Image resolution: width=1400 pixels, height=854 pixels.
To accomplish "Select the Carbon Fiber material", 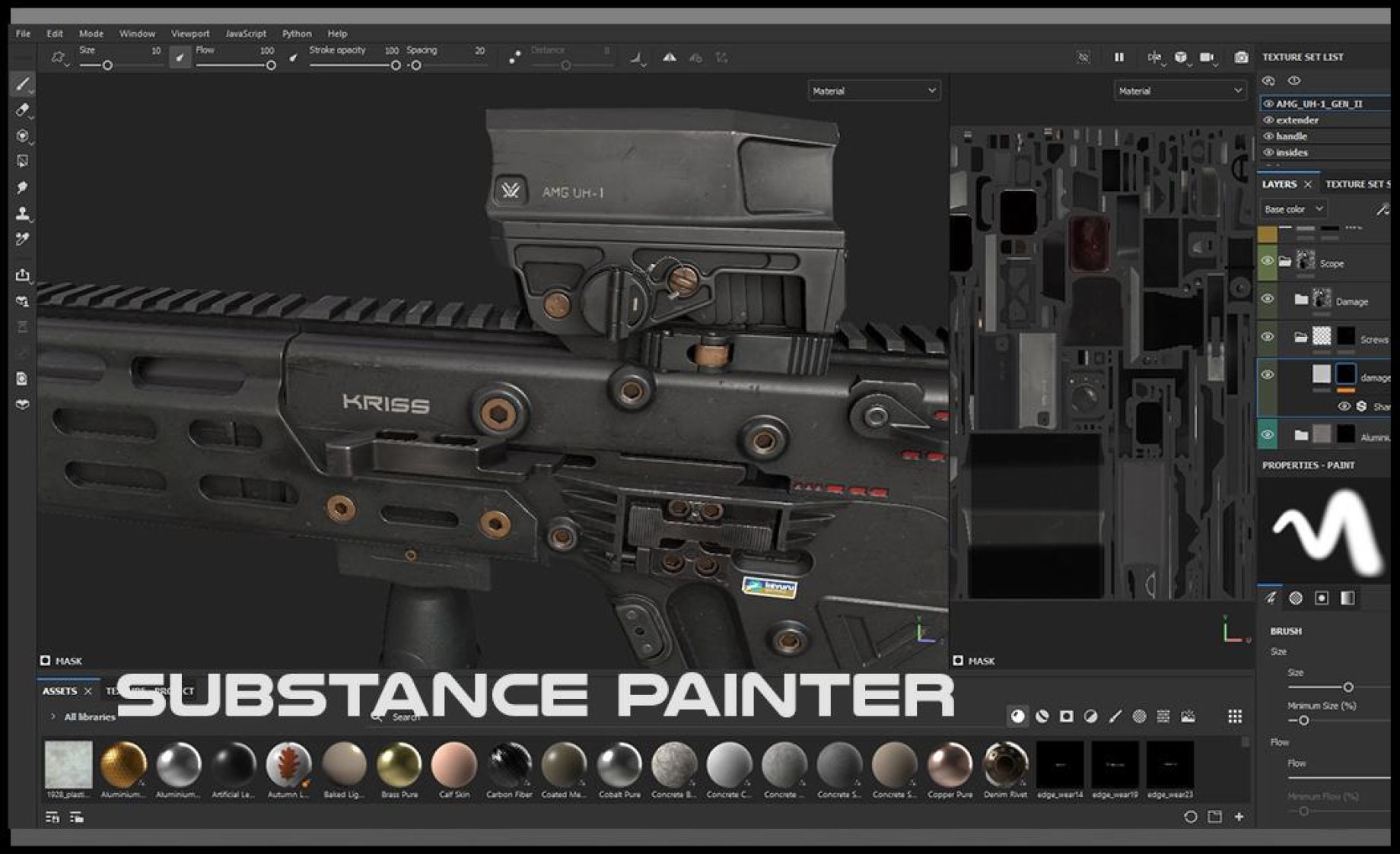I will (509, 770).
